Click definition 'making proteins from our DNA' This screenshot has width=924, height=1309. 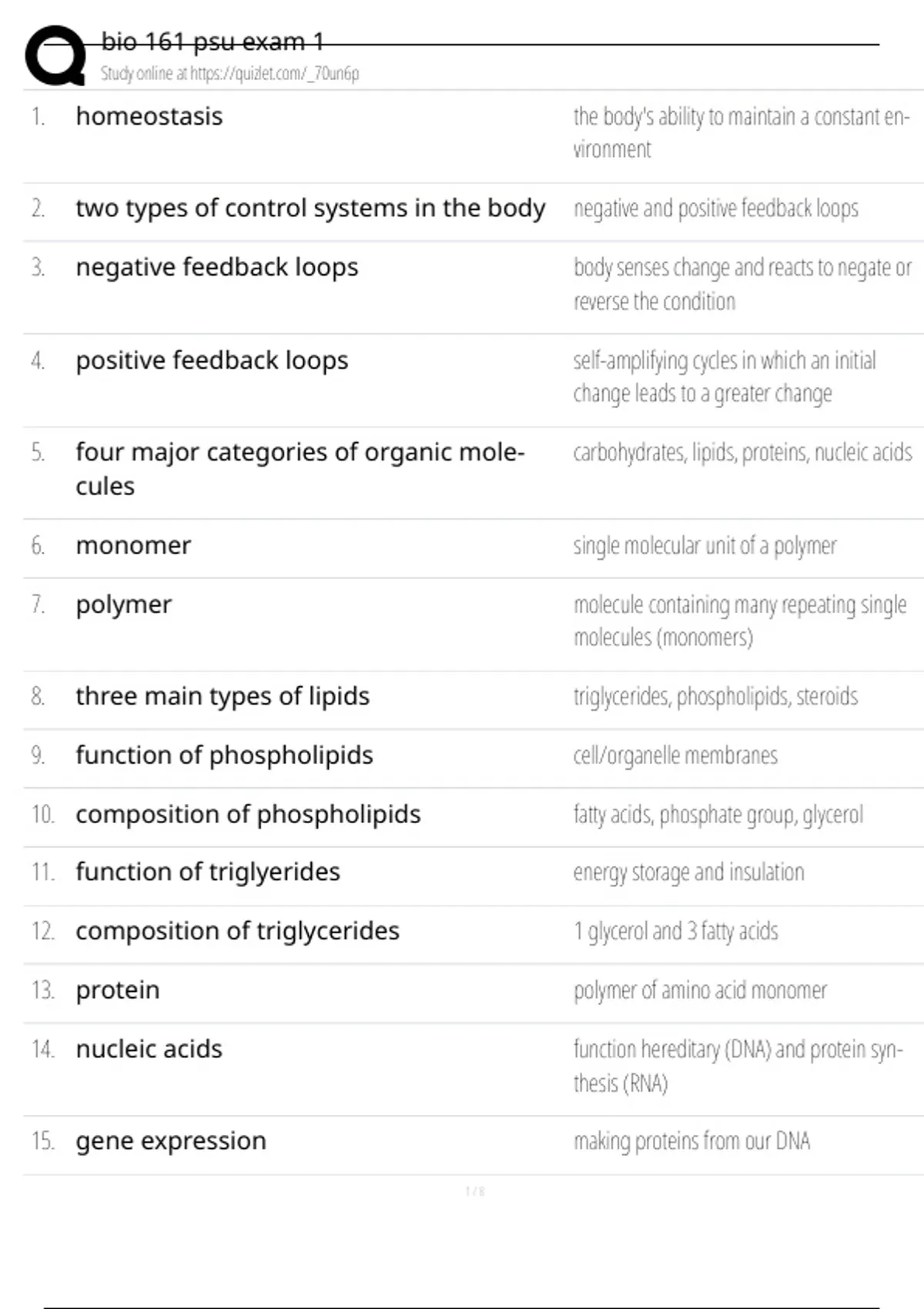coord(691,1141)
